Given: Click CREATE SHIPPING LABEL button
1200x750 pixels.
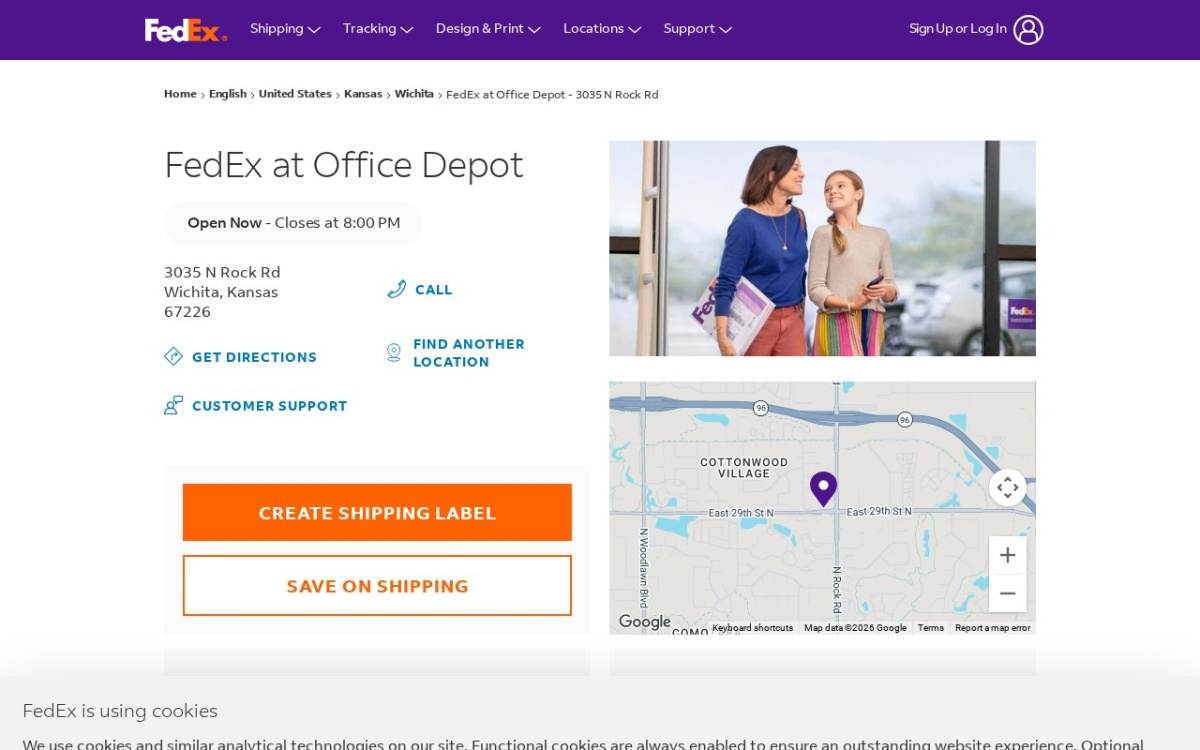Looking at the screenshot, I should point(377,513).
